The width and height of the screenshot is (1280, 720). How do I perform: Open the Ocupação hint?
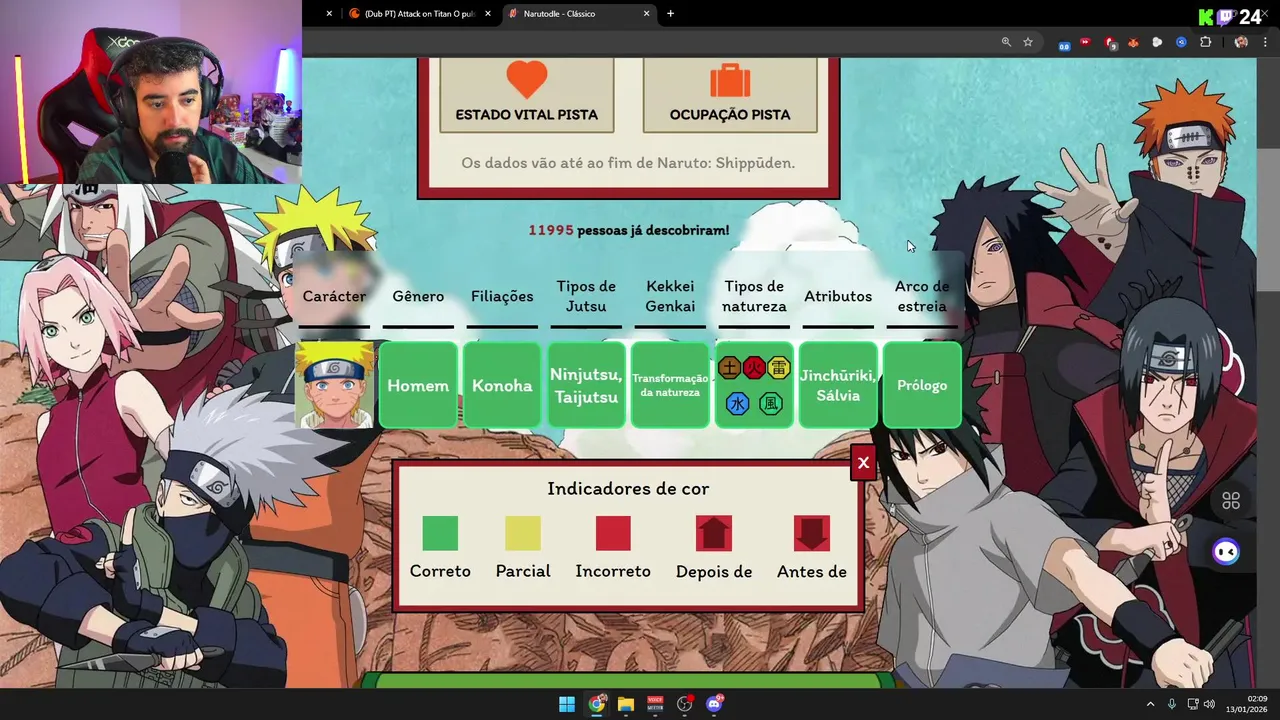730,96
